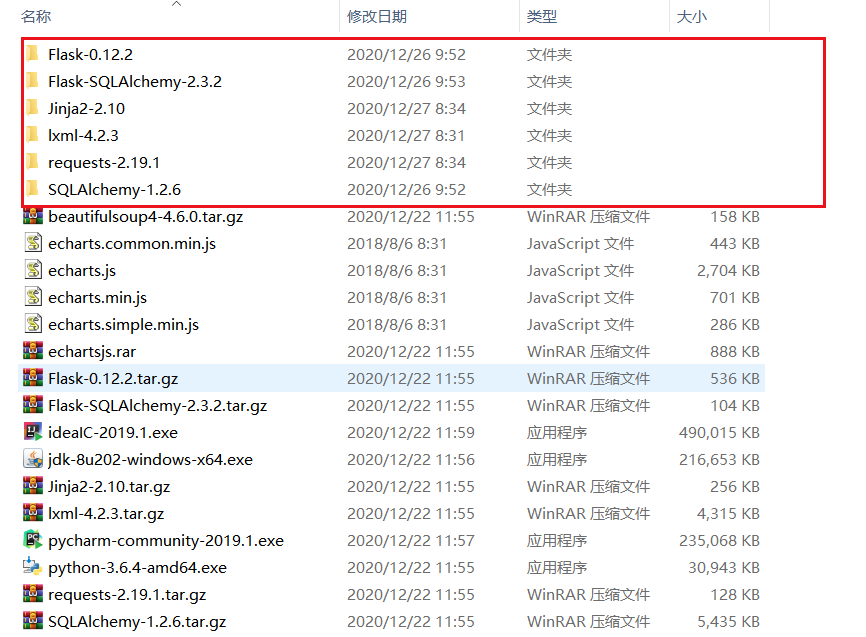
Task: Select the Flask-0.12.2 folder name
Action: click(91, 54)
